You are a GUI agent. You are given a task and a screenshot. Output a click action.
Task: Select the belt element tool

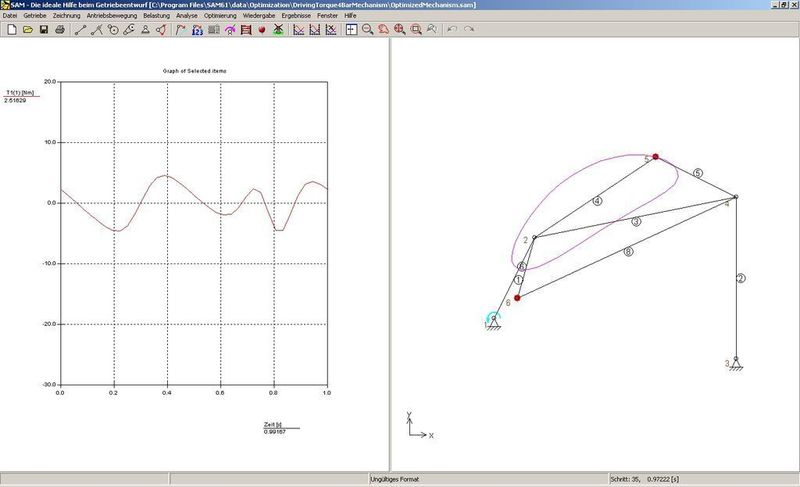click(x=129, y=30)
